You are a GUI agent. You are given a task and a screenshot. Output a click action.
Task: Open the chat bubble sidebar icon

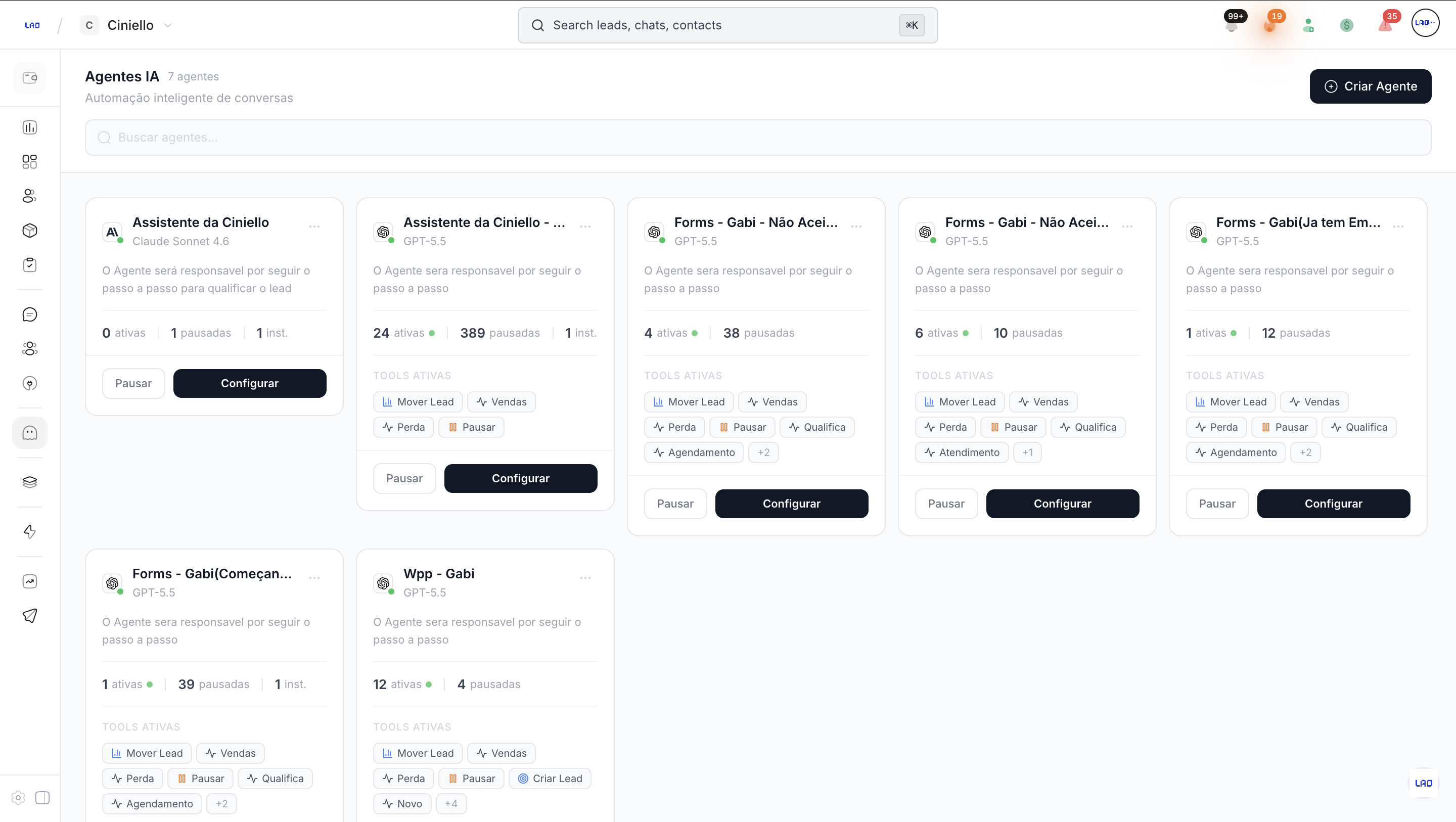[x=30, y=314]
